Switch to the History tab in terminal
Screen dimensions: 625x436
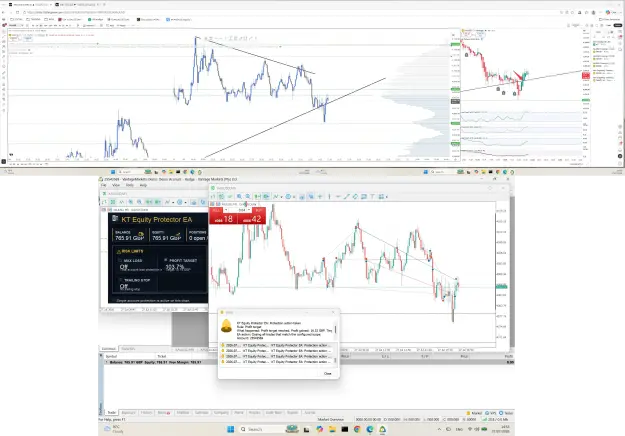click(x=146, y=413)
